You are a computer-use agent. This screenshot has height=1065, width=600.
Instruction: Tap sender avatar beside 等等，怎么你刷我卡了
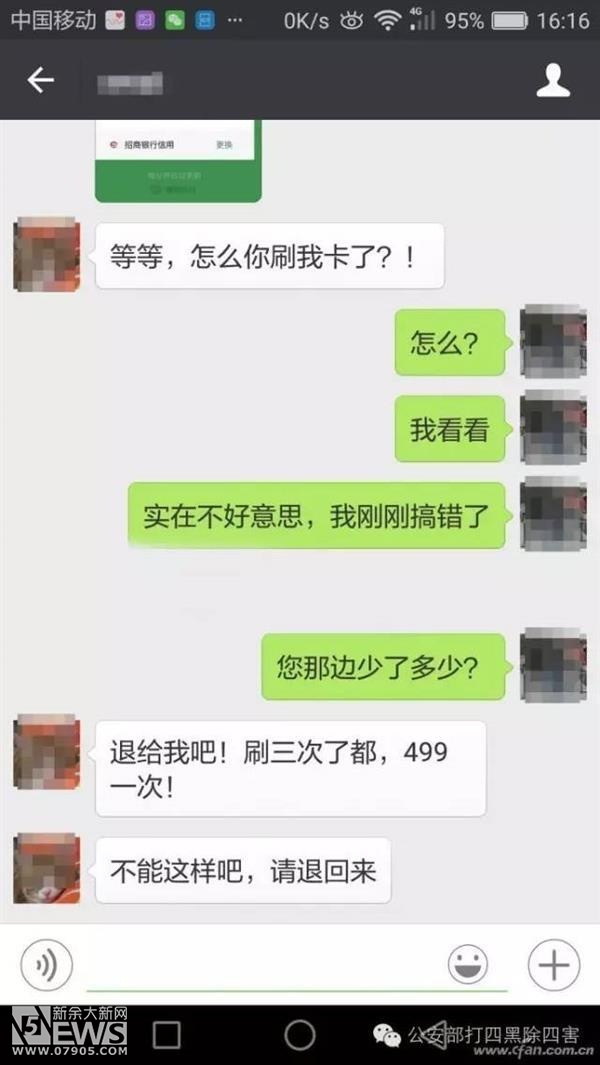(47, 255)
